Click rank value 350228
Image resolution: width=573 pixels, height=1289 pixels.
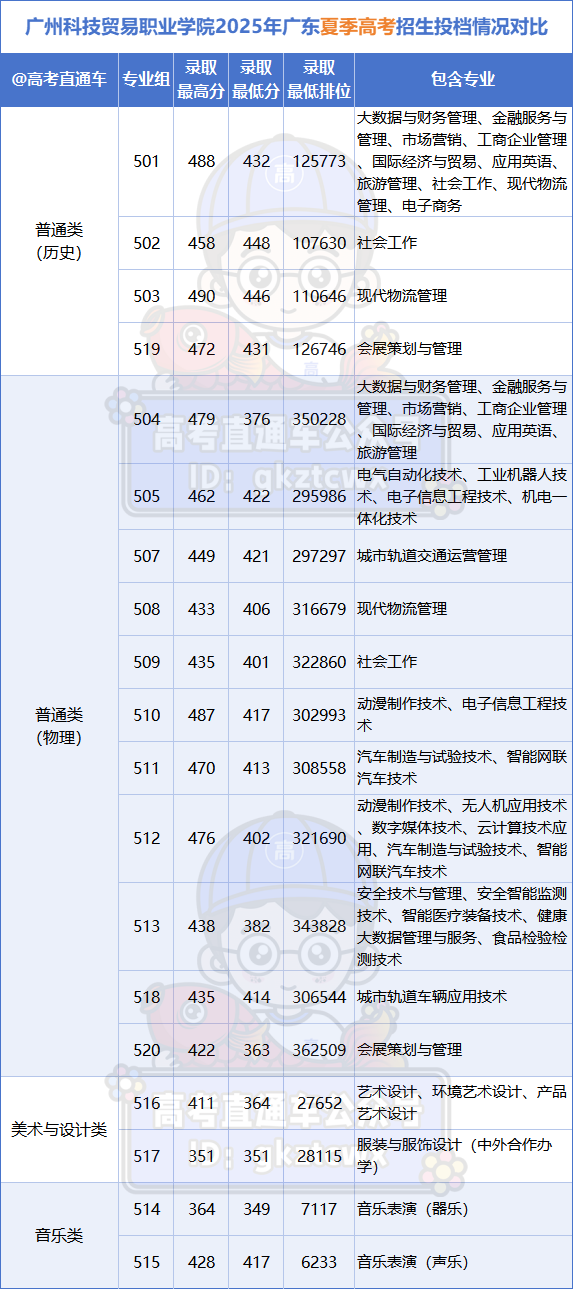click(x=319, y=419)
